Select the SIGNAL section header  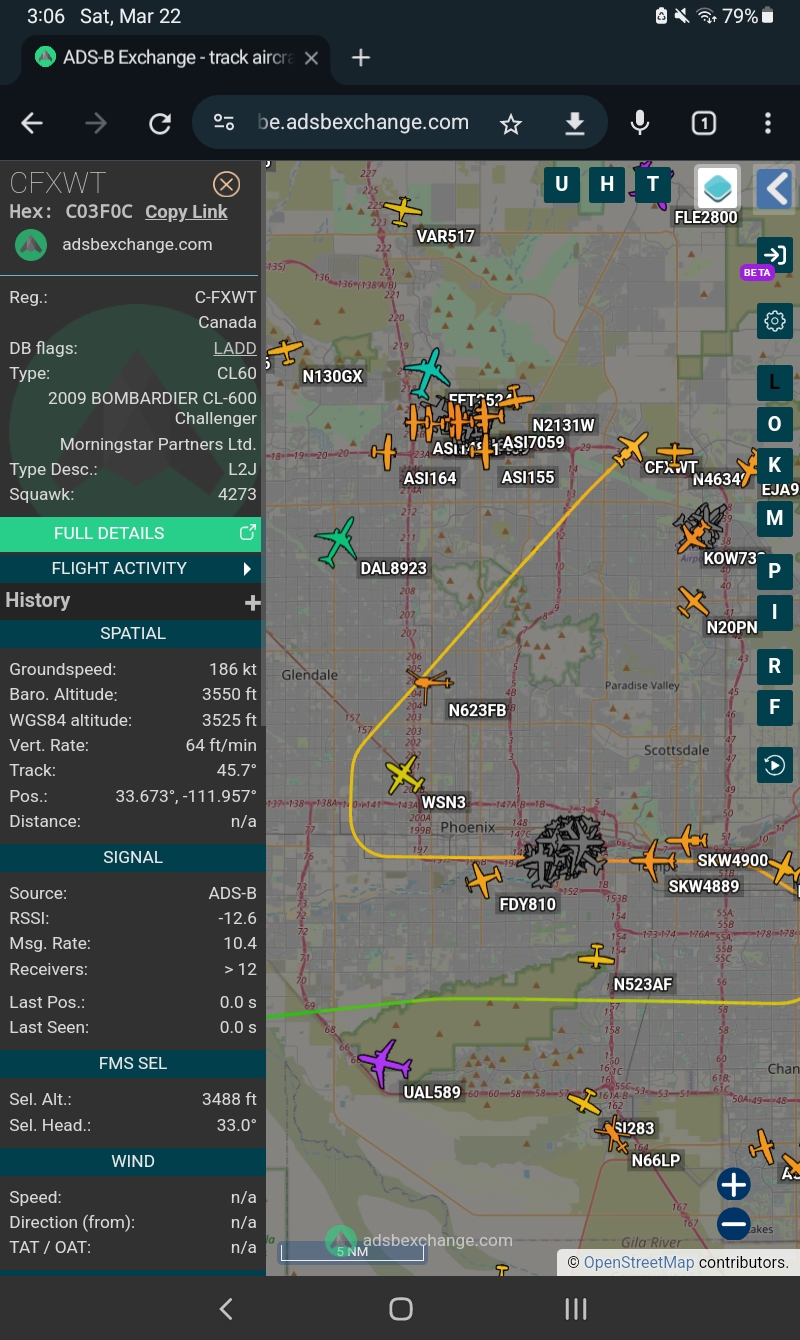coord(132,857)
